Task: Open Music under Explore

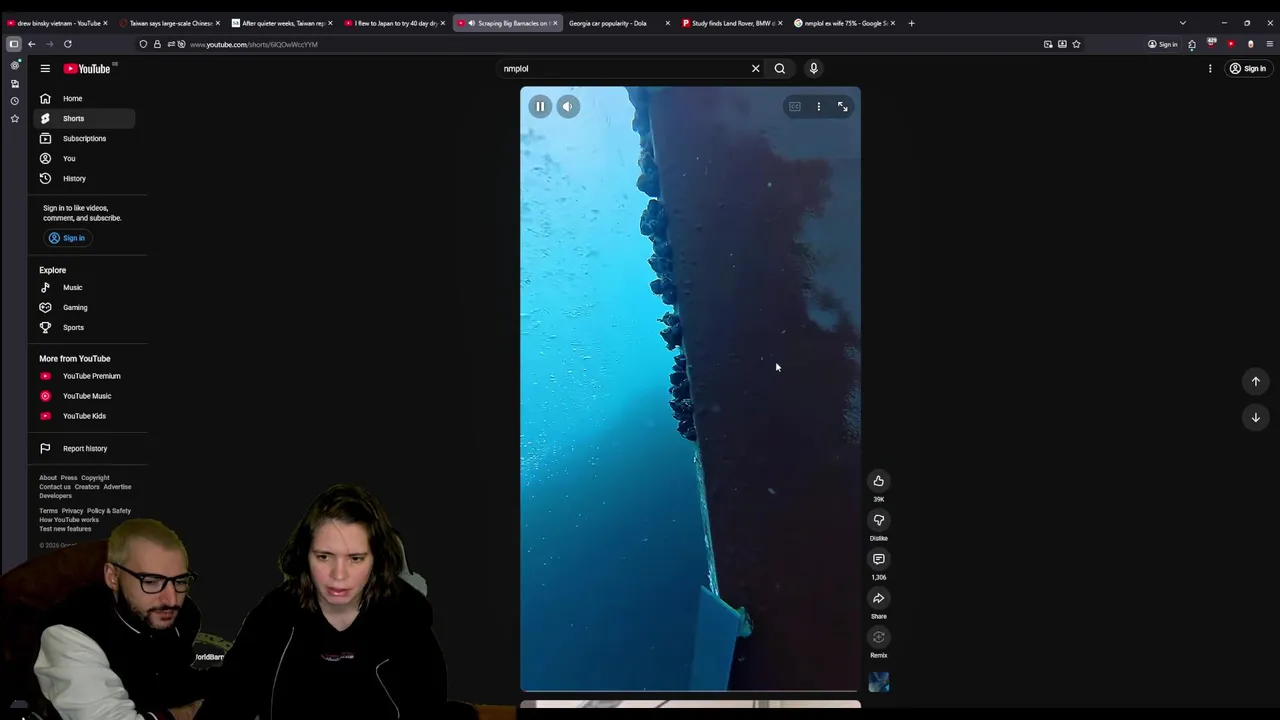Action: click(x=84, y=287)
